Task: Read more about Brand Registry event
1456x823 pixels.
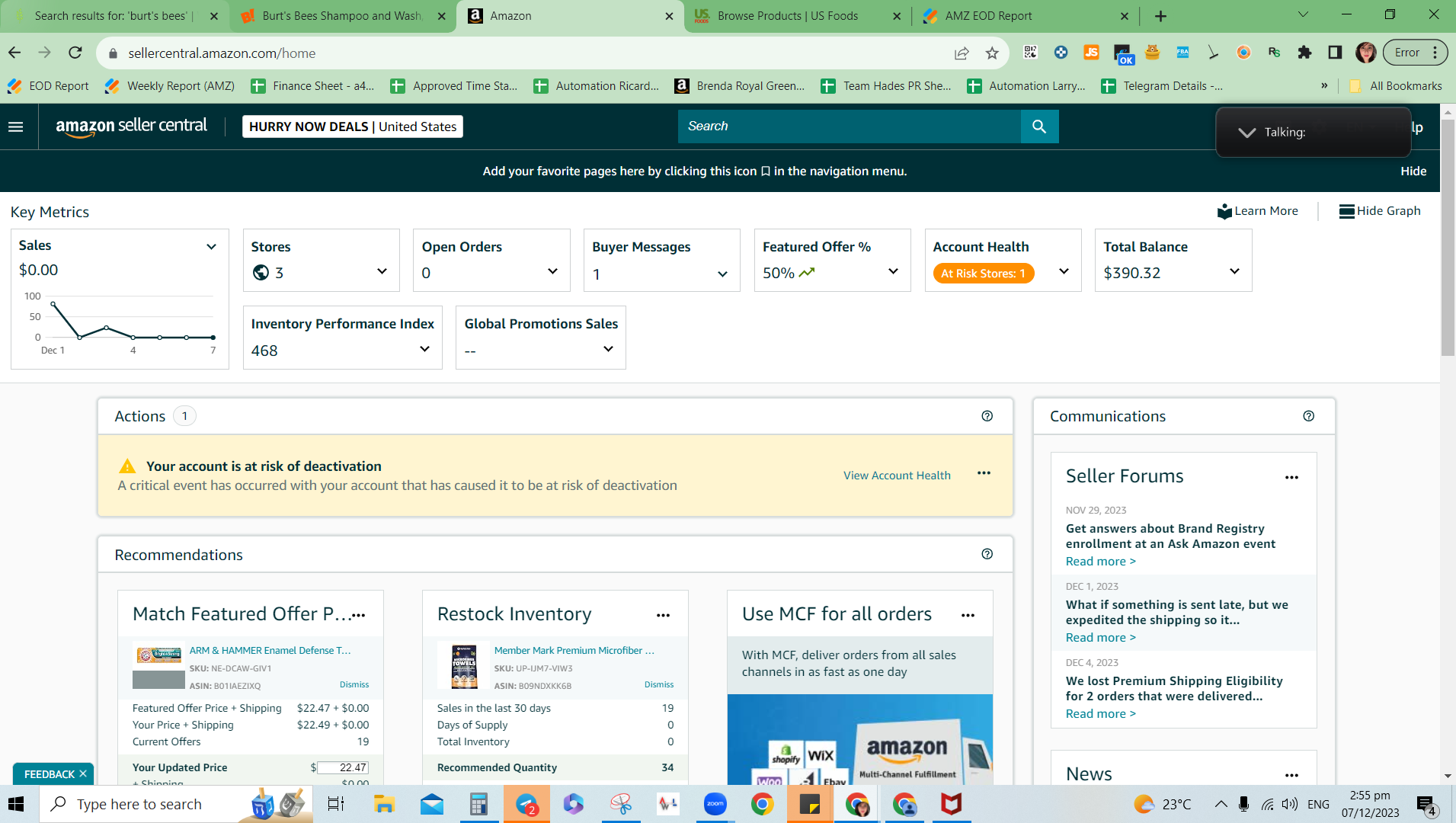Action: tap(1100, 562)
